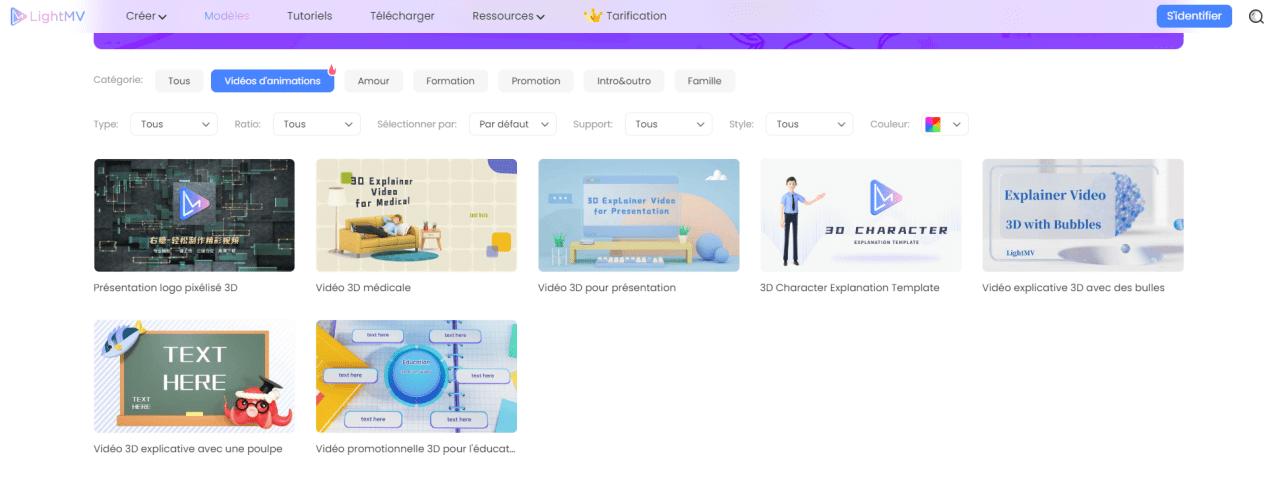Go to Modèles in navigation
This screenshot has height=492, width=1280.
[227, 16]
